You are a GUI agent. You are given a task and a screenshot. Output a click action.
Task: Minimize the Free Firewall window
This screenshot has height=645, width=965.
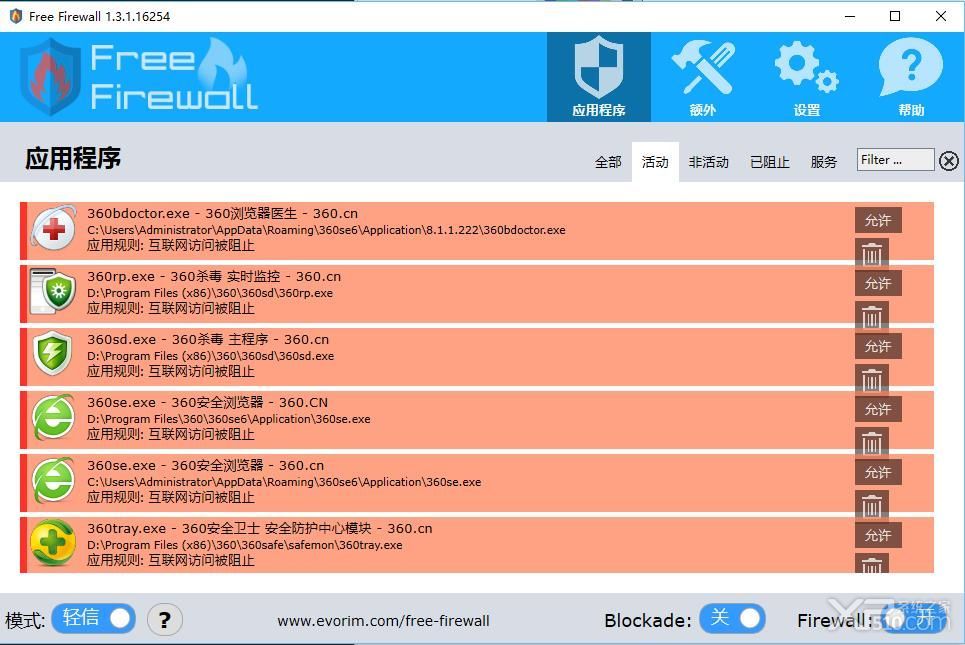point(850,16)
